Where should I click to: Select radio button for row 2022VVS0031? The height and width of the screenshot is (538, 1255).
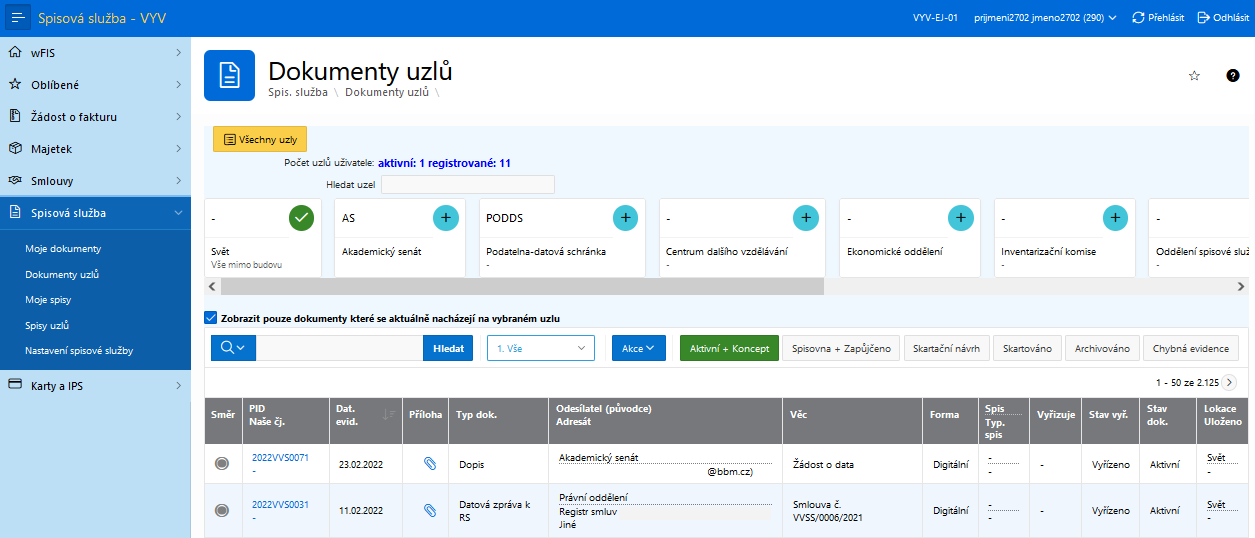click(222, 510)
